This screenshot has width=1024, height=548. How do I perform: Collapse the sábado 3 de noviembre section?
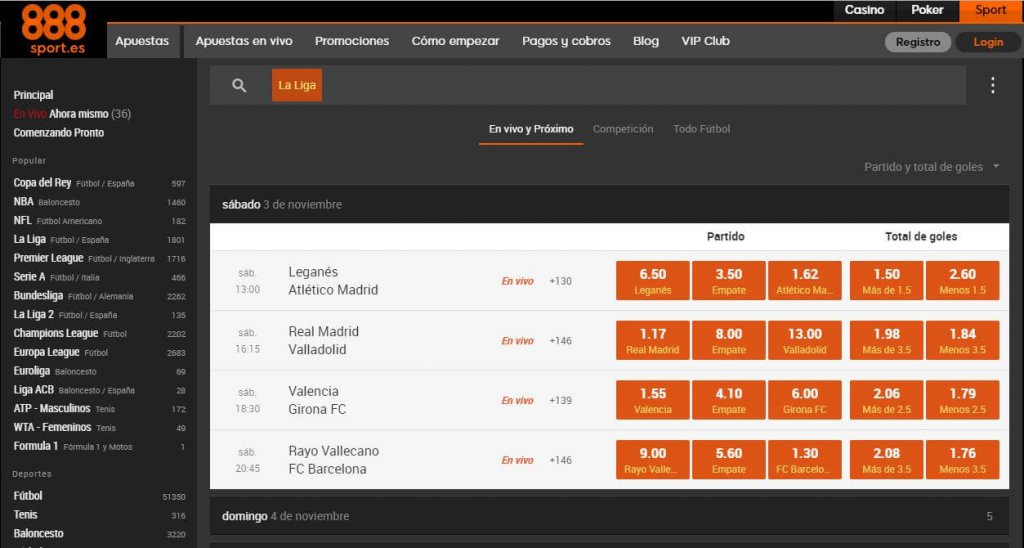(x=609, y=204)
